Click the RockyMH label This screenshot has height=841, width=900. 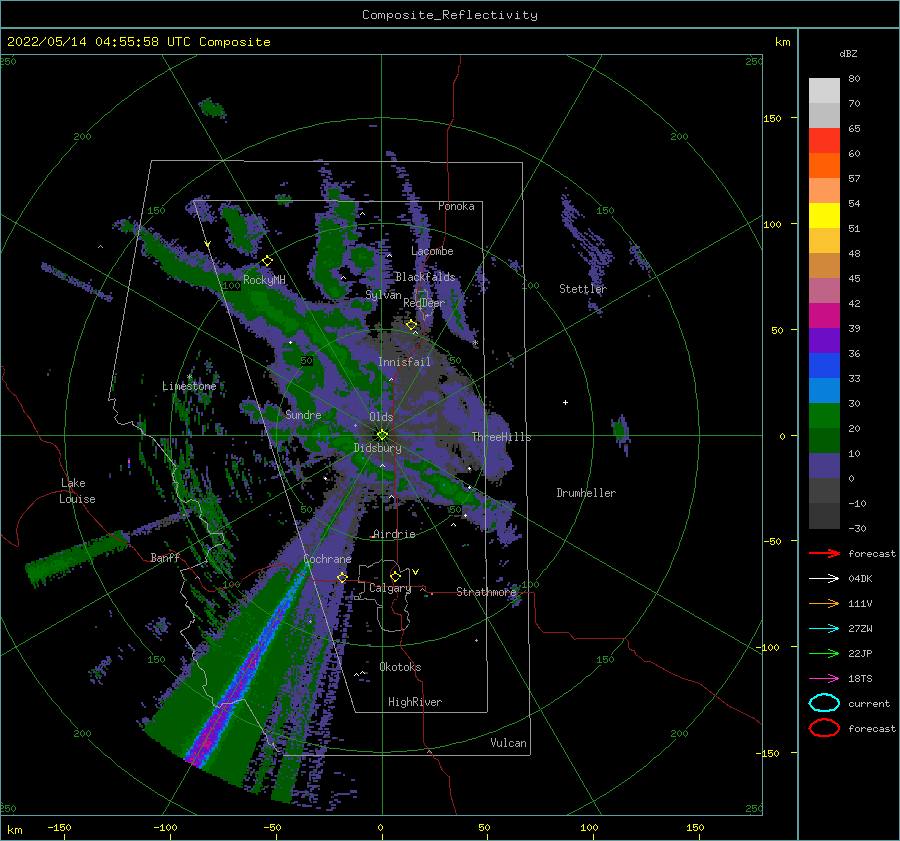264,280
